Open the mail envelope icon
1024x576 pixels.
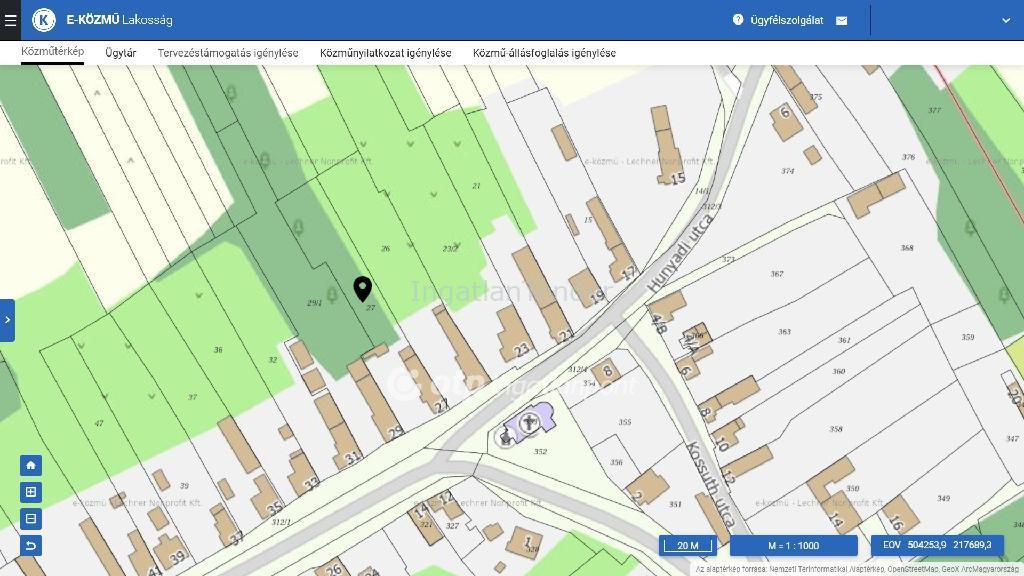(x=842, y=20)
